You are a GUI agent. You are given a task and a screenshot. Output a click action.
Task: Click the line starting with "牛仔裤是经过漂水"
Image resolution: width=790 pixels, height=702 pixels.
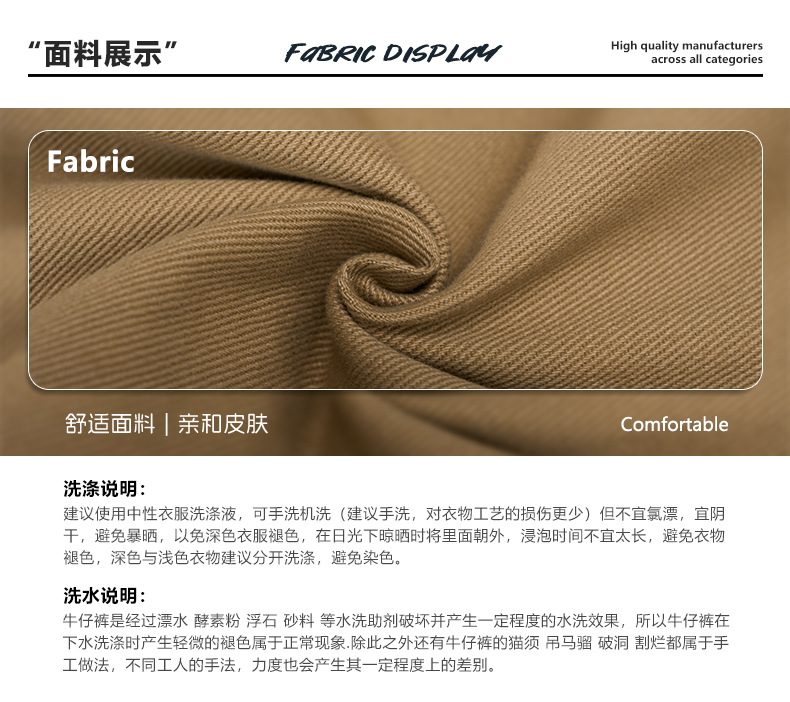tap(396, 621)
